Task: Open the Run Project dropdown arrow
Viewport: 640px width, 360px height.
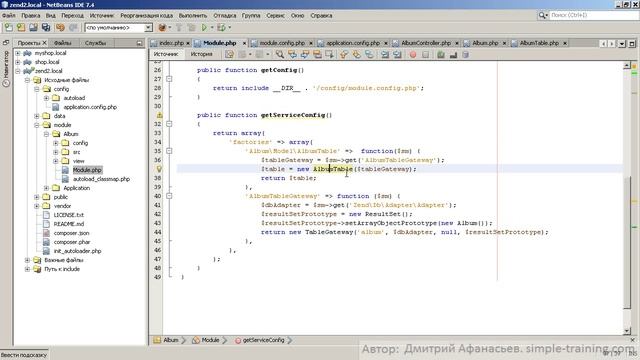Action: (x=212, y=27)
